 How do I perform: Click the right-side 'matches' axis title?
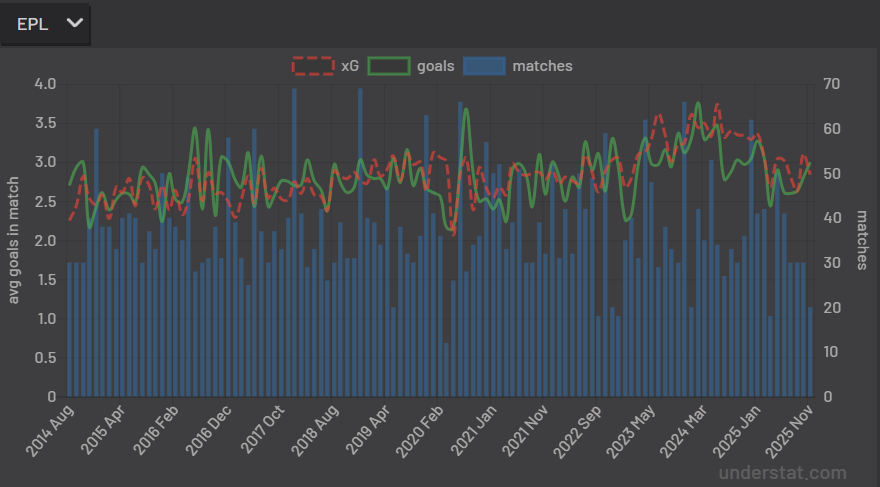pyautogui.click(x=862, y=239)
